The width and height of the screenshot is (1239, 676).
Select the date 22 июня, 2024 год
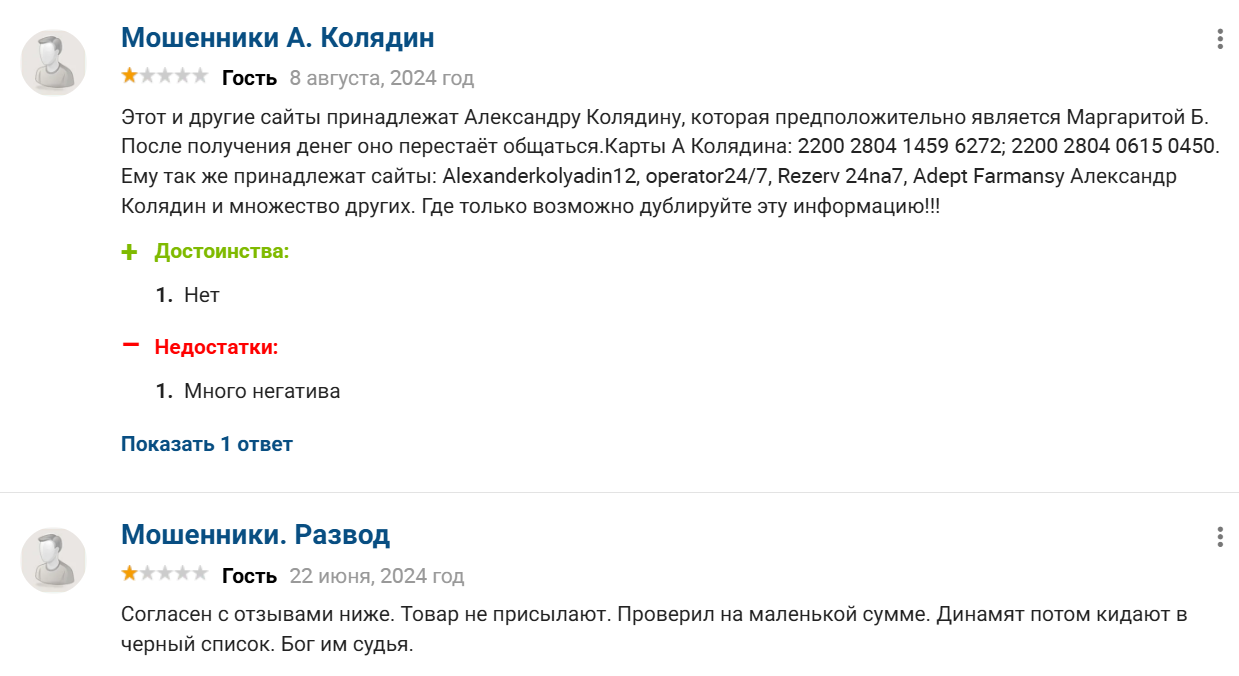[x=376, y=575]
